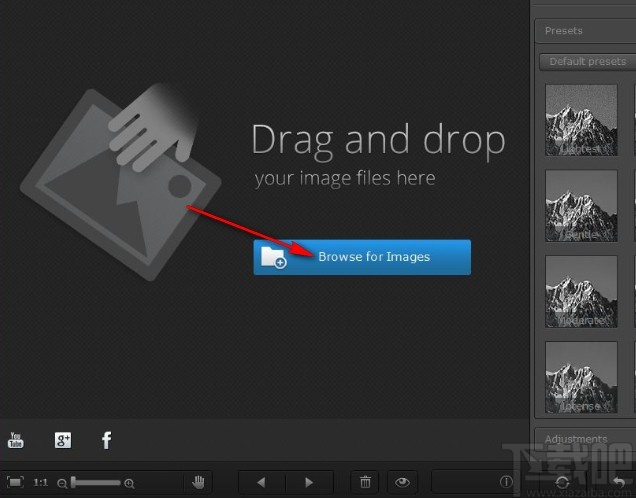Click the zoom out magnifier icon
The width and height of the screenshot is (636, 498).
point(62,483)
